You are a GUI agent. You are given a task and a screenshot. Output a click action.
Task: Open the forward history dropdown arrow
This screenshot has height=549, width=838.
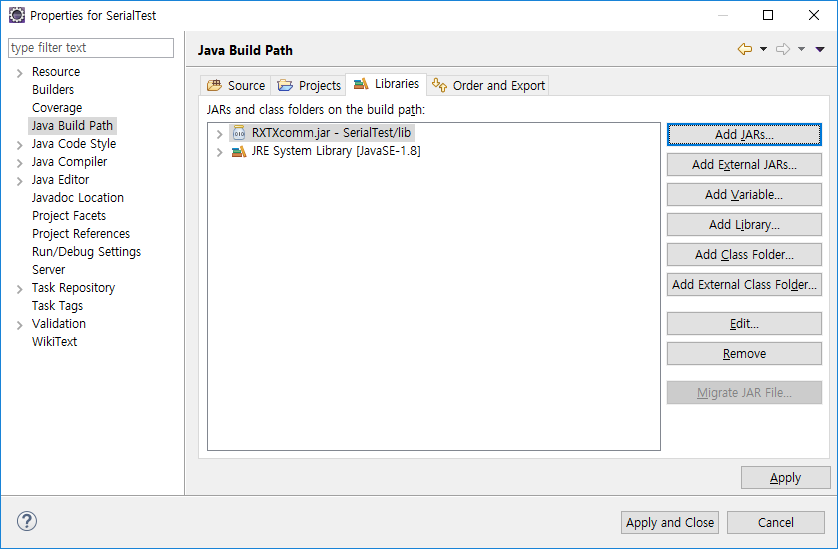[x=801, y=49]
